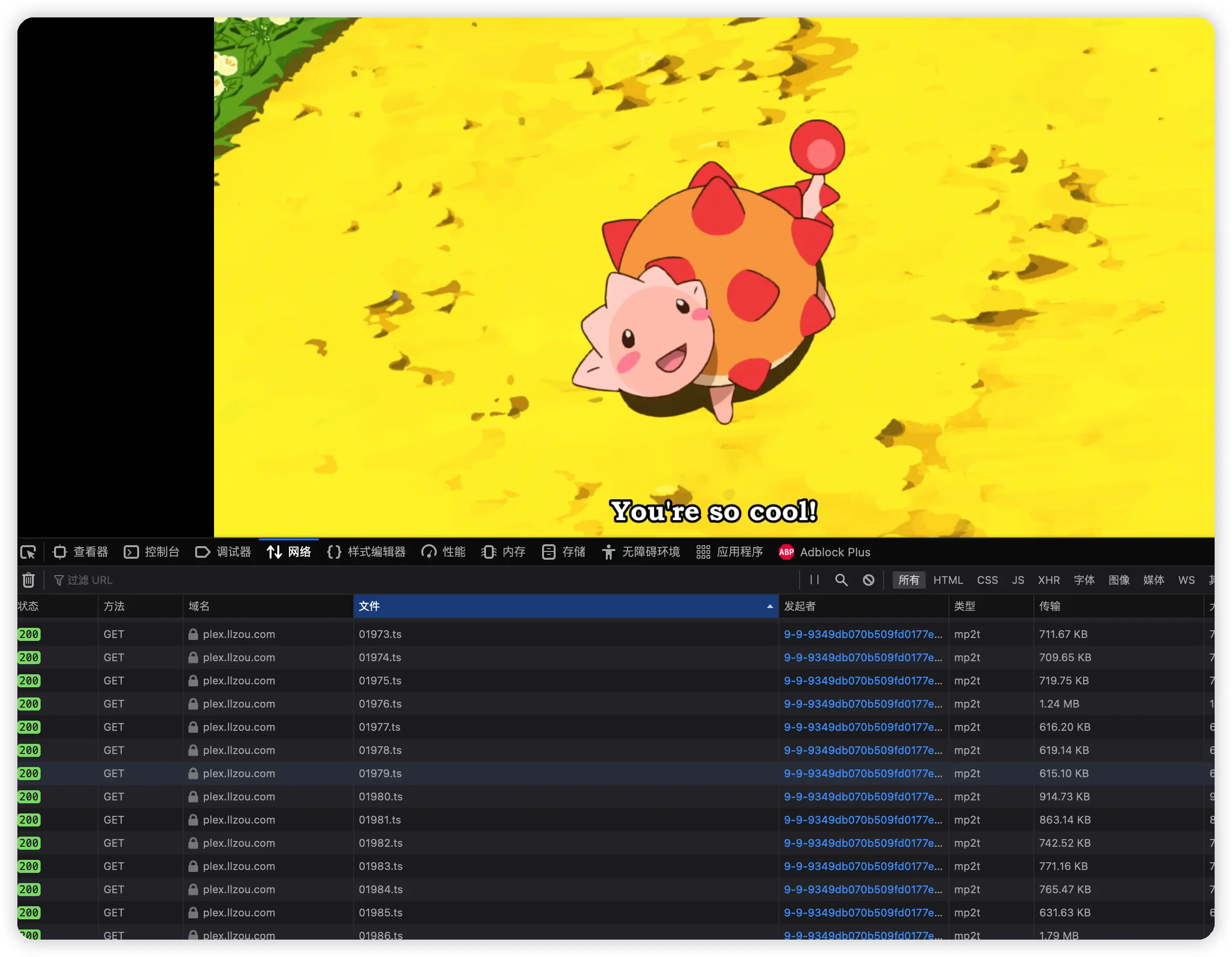Switch to the 控制台 console tab

point(152,552)
